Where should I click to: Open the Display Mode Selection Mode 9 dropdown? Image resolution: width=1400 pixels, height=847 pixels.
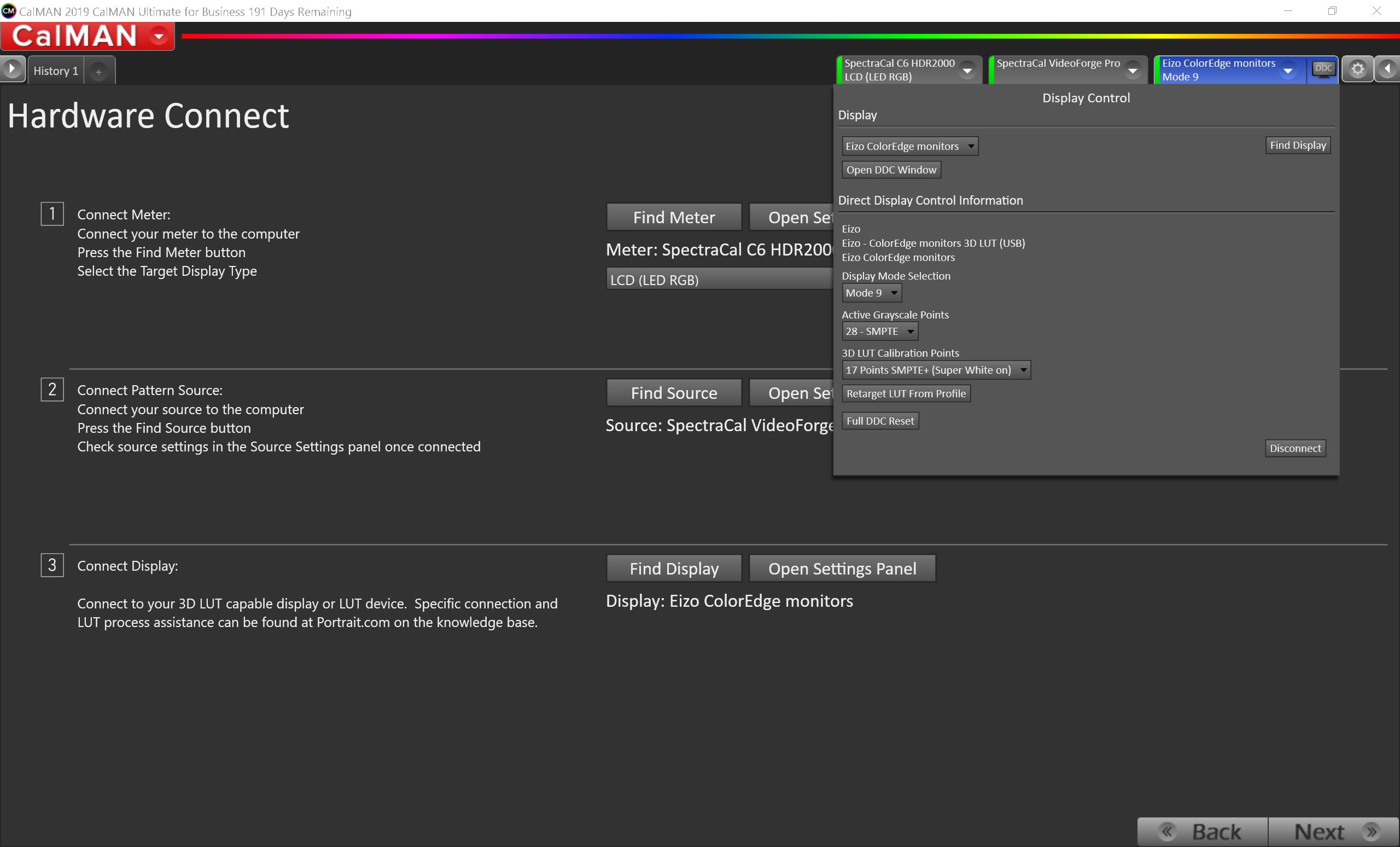point(871,293)
